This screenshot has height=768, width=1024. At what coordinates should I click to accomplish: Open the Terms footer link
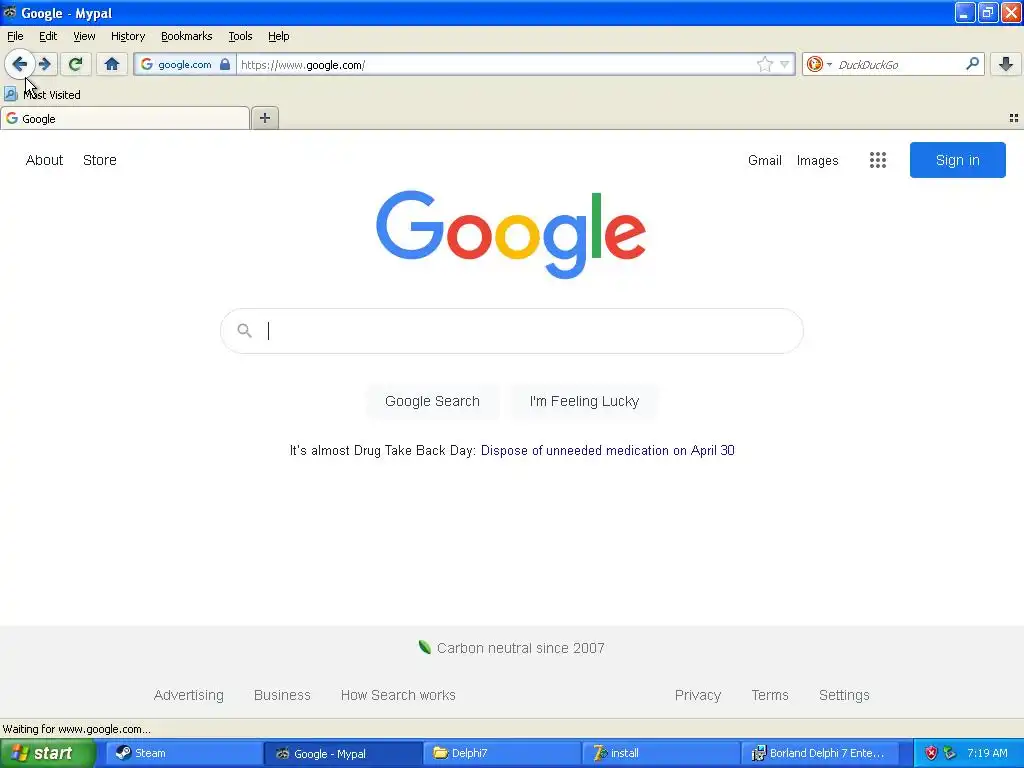(x=770, y=695)
